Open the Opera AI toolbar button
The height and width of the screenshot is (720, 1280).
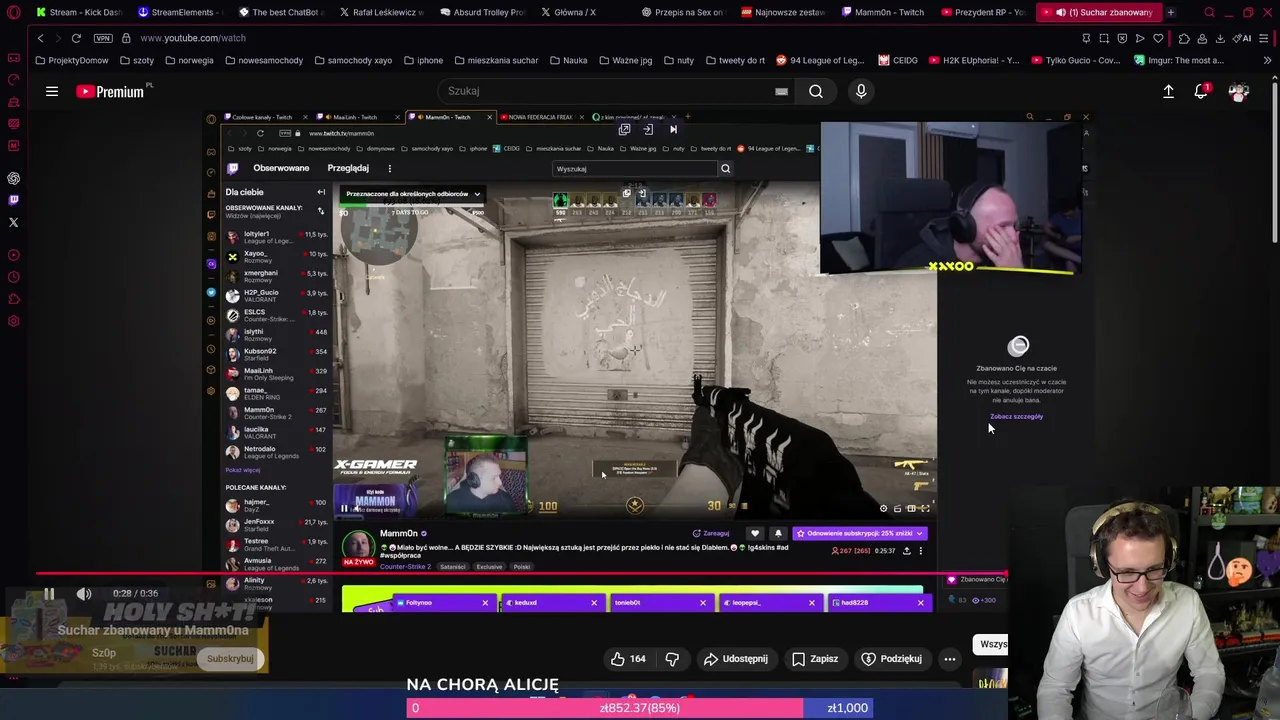(x=1241, y=38)
